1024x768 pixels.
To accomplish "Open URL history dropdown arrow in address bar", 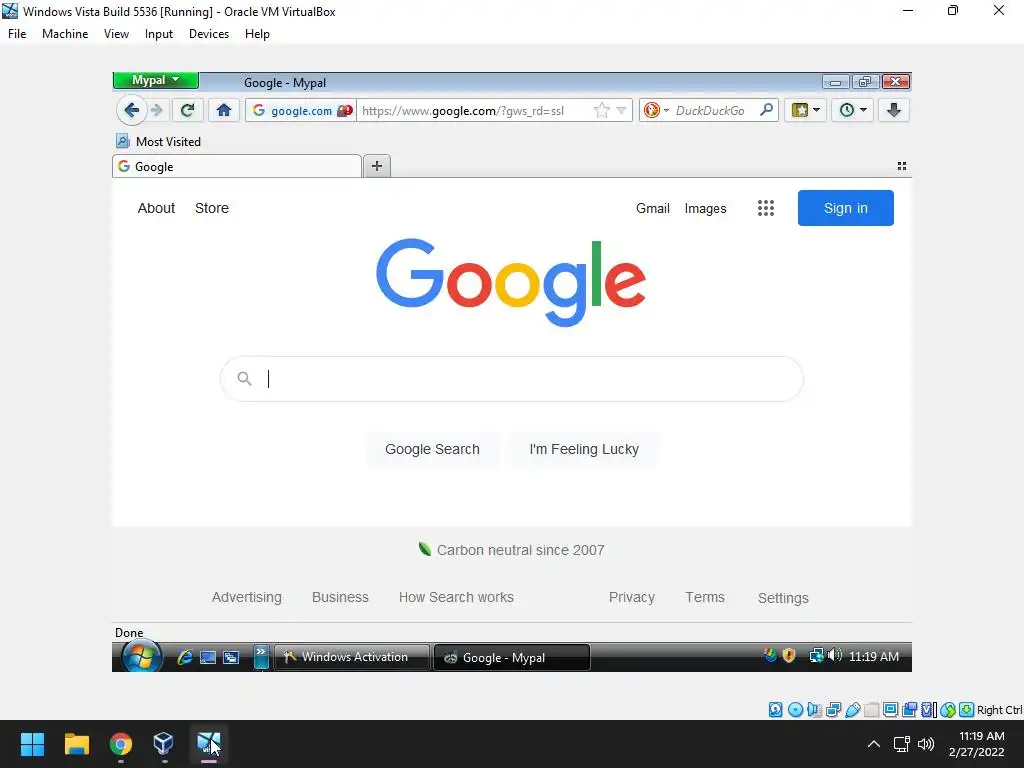I will [622, 110].
